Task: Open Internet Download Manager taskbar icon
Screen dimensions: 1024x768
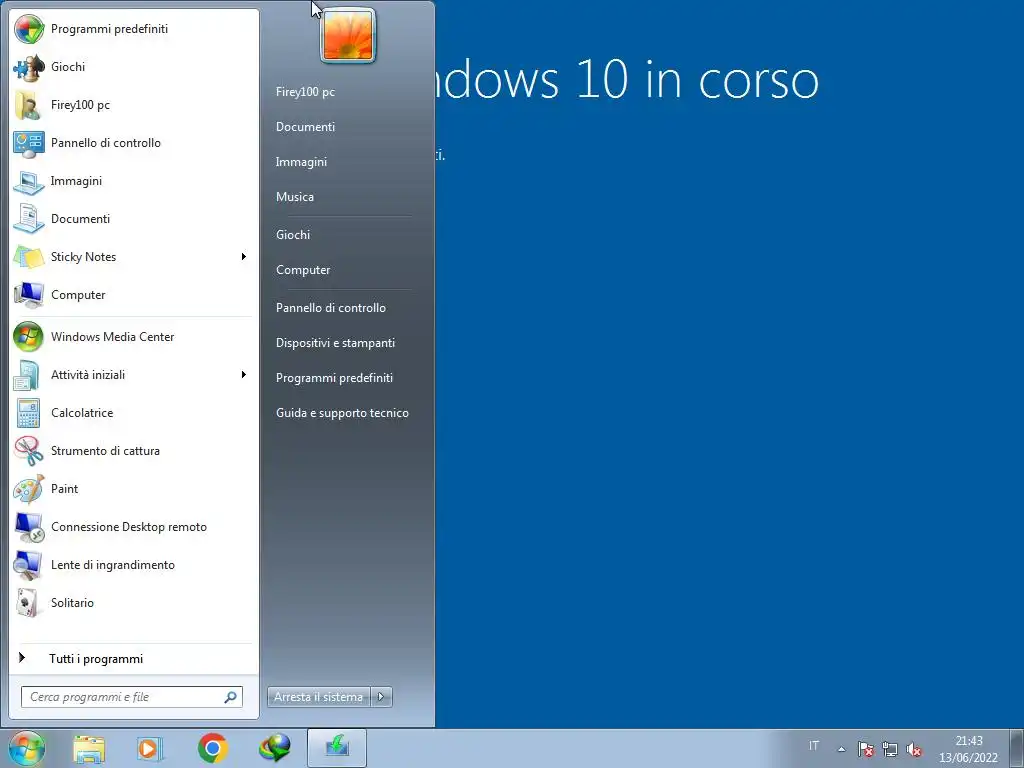Action: [275, 749]
